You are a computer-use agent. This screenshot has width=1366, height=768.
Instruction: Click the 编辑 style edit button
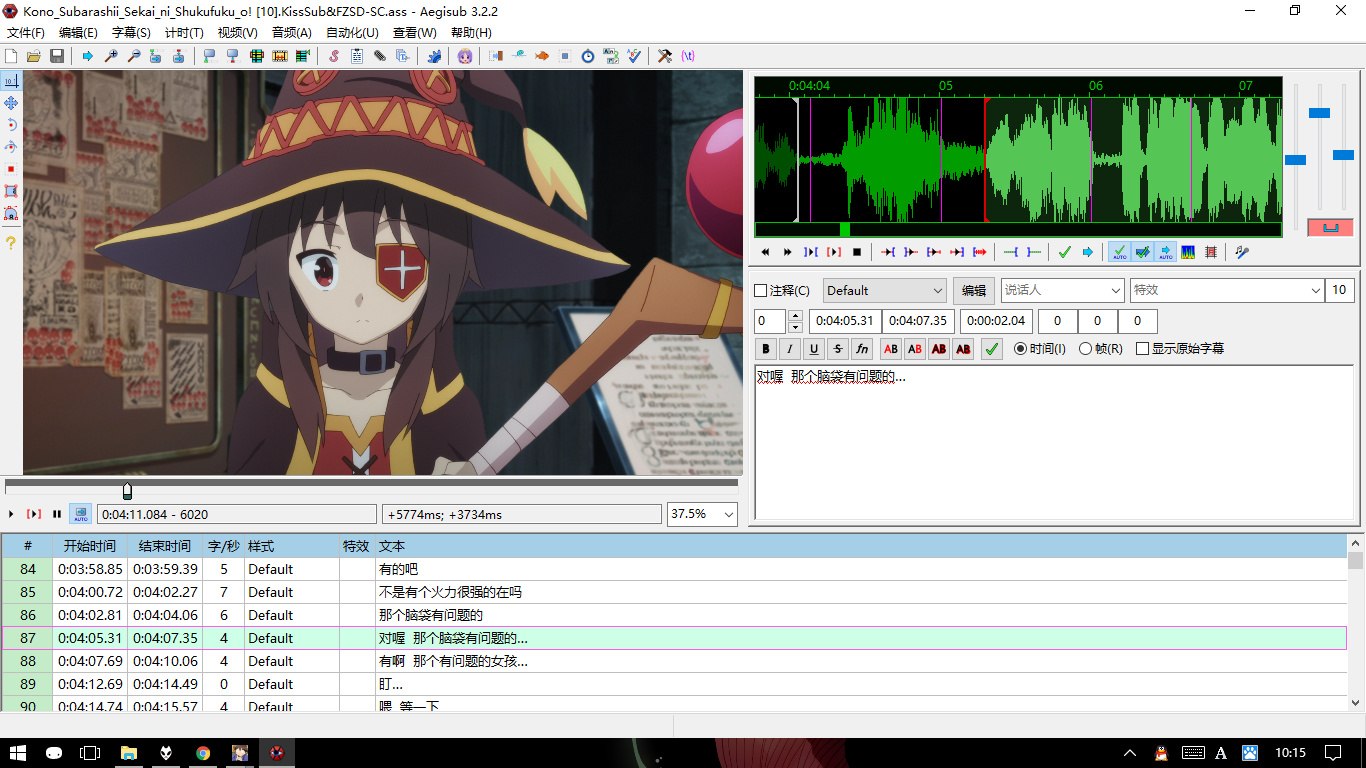(974, 290)
